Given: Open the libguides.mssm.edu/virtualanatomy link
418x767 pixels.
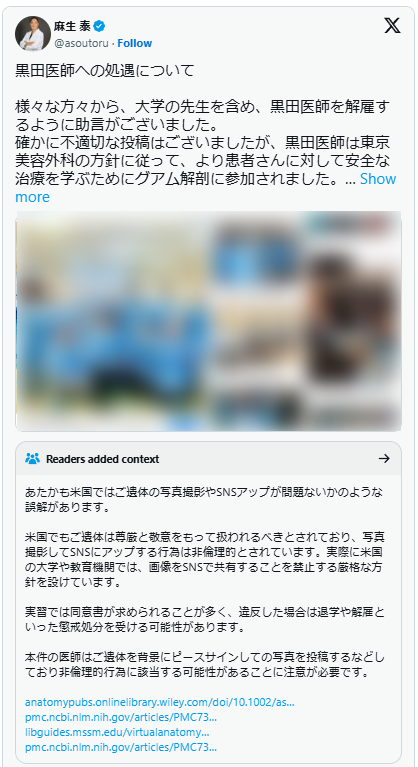Looking at the screenshot, I should click(x=117, y=732).
